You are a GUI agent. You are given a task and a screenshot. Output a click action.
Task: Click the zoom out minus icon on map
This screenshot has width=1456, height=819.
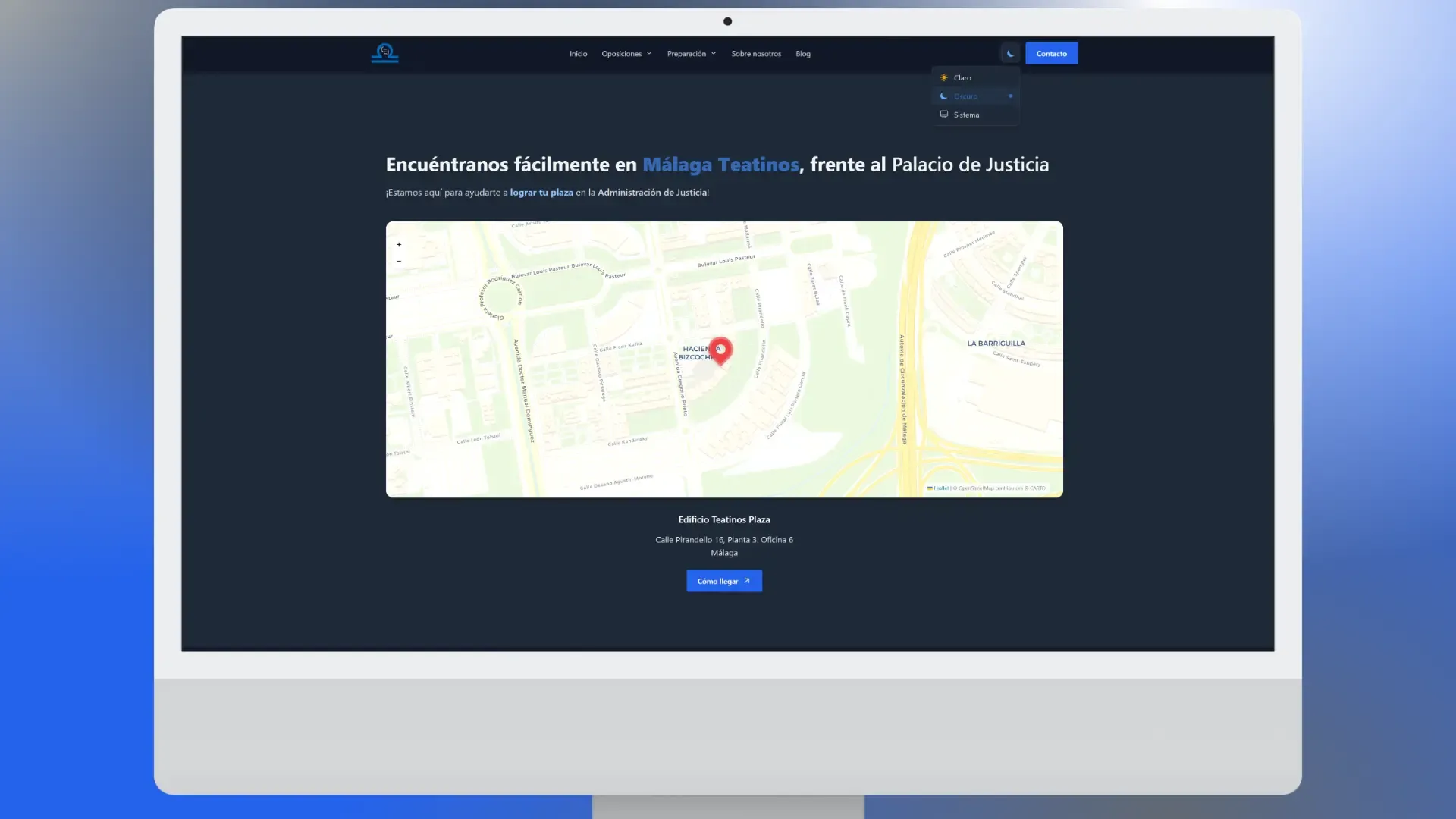(x=399, y=261)
